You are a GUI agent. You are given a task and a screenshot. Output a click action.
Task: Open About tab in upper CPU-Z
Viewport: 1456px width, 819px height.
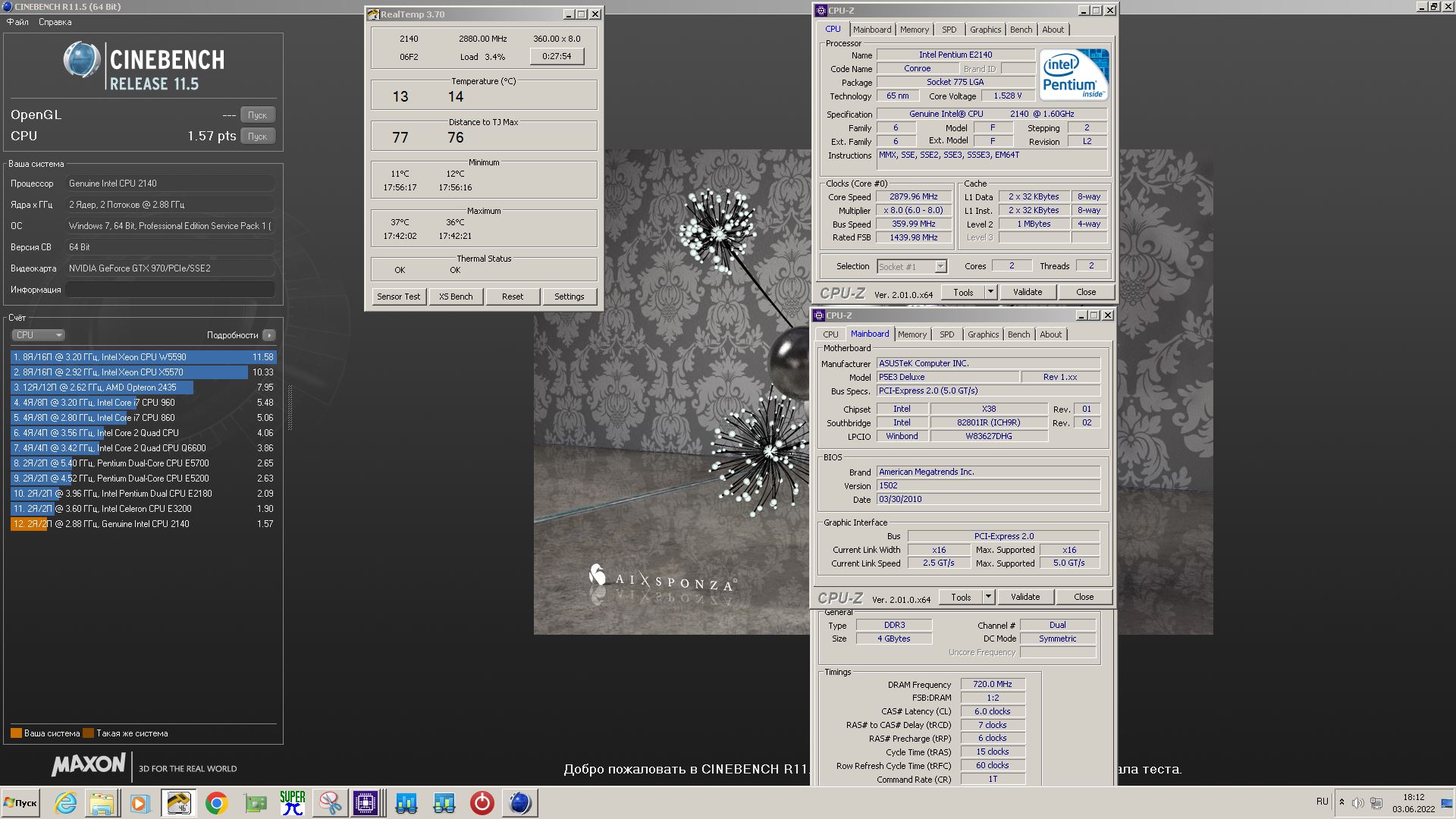(x=1053, y=30)
